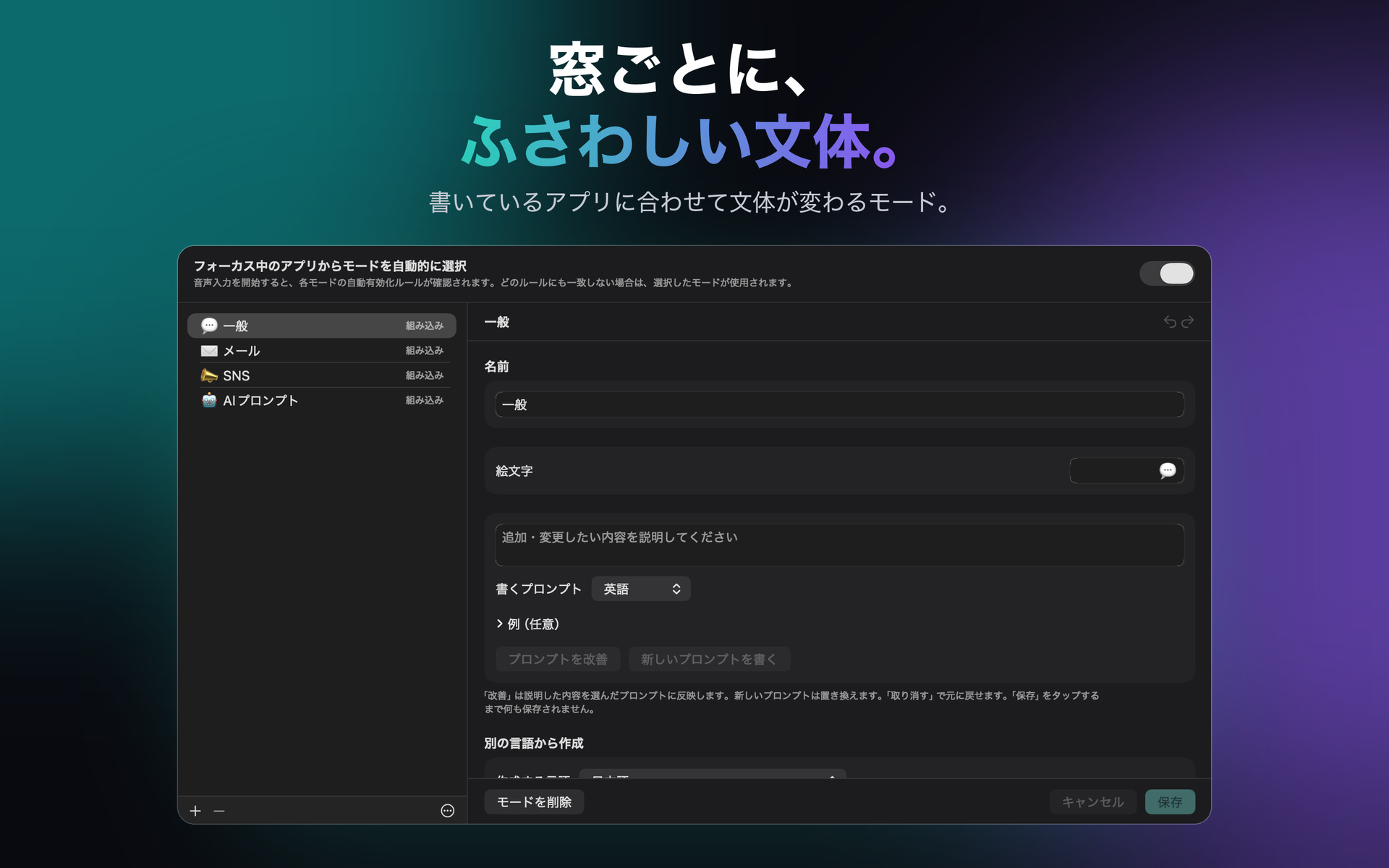The image size is (1389, 868).
Task: Click 組み込み label on メール row
Action: (x=424, y=350)
